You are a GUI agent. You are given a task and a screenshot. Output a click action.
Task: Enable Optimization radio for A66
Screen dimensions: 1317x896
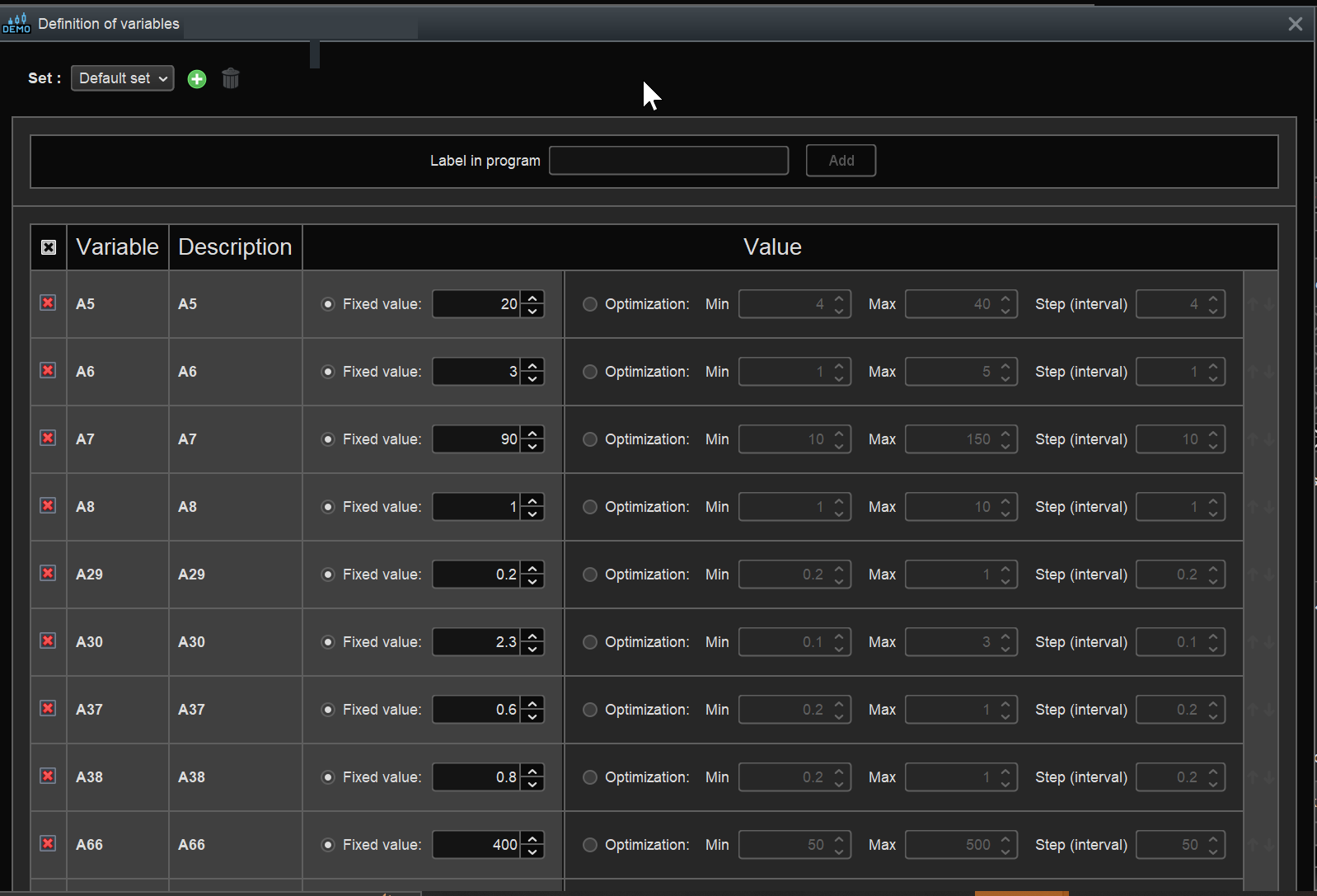point(590,845)
